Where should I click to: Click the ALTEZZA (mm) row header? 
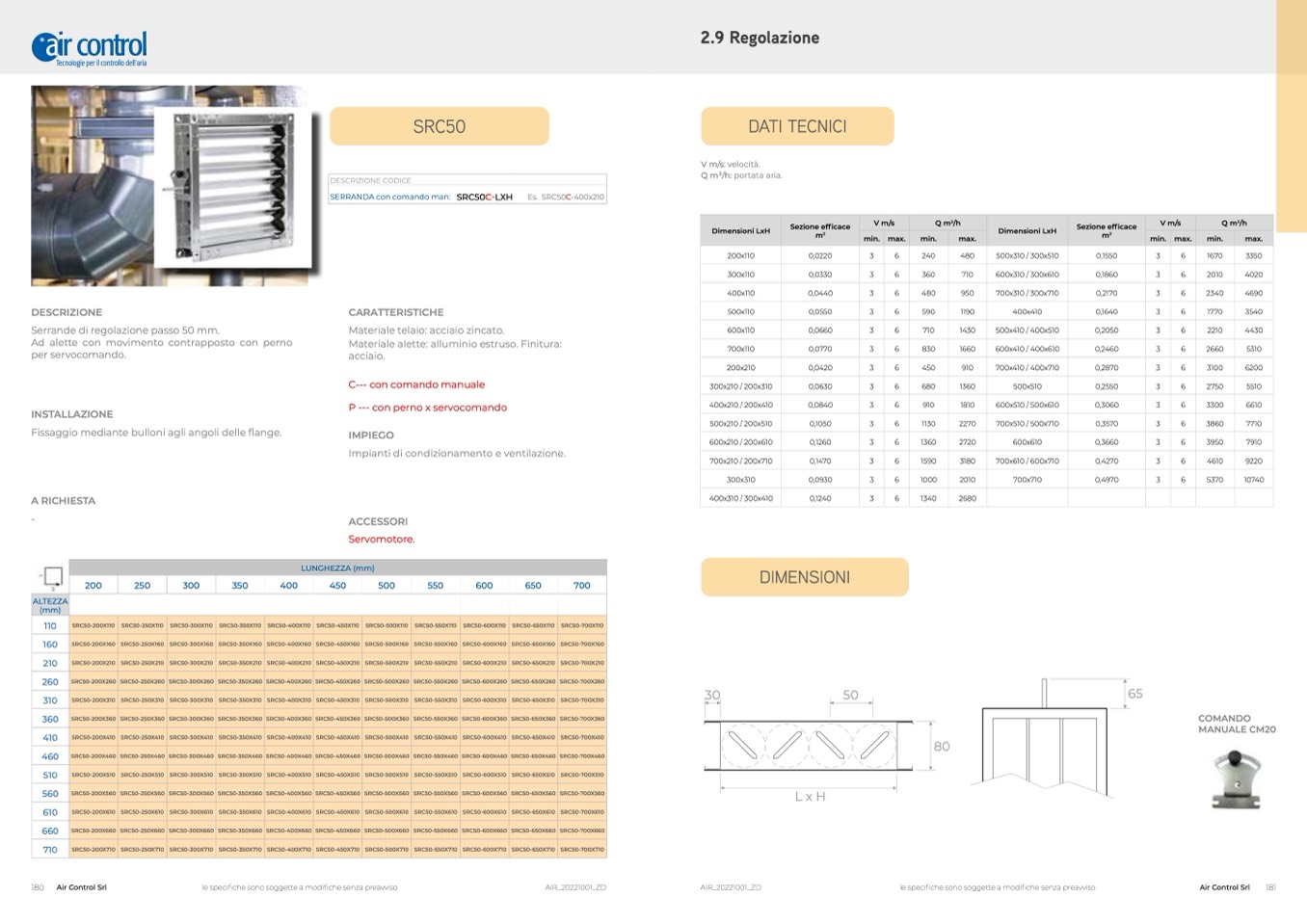coord(50,605)
